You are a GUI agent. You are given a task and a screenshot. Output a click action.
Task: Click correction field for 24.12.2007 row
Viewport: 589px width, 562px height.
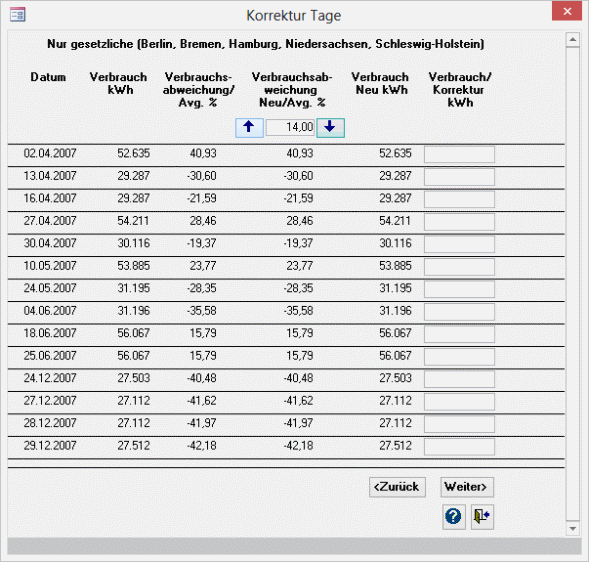pos(459,379)
